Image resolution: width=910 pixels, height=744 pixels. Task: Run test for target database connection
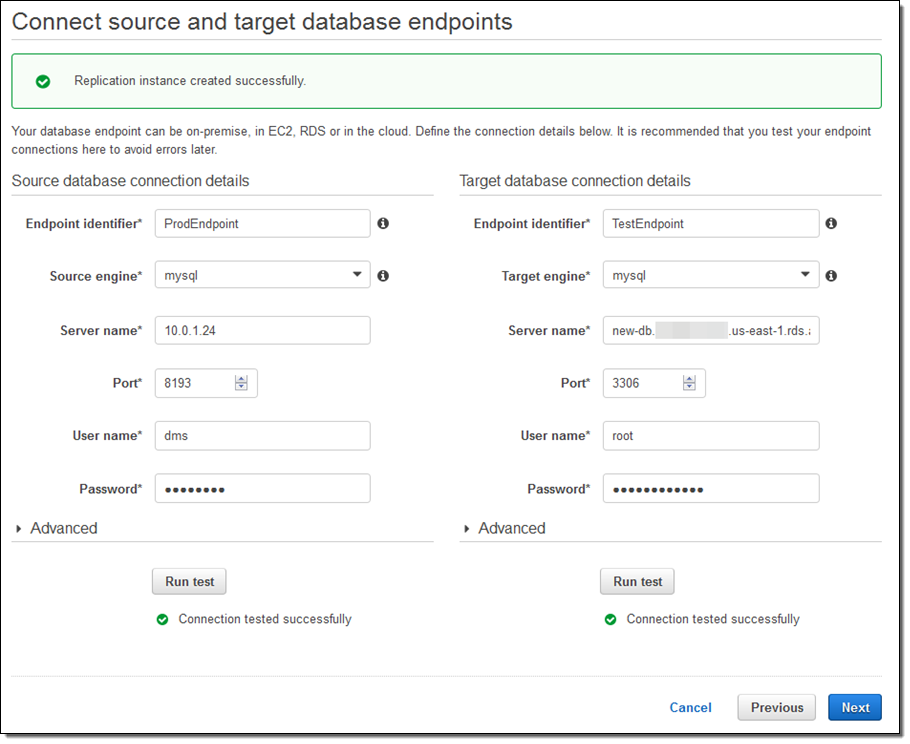[x=637, y=581]
